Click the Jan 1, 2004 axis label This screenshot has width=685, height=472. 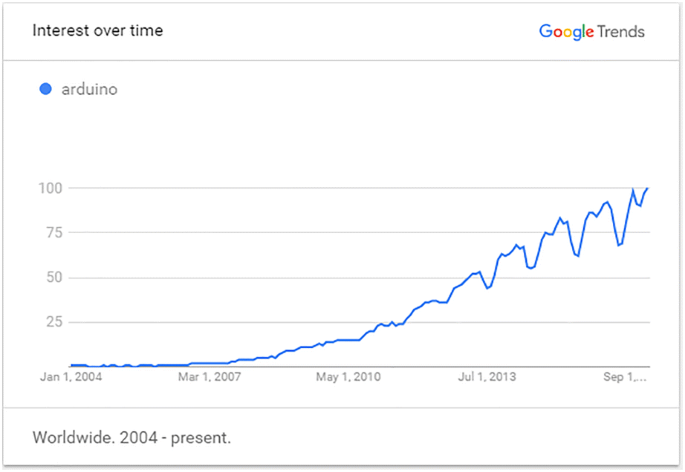click(71, 377)
